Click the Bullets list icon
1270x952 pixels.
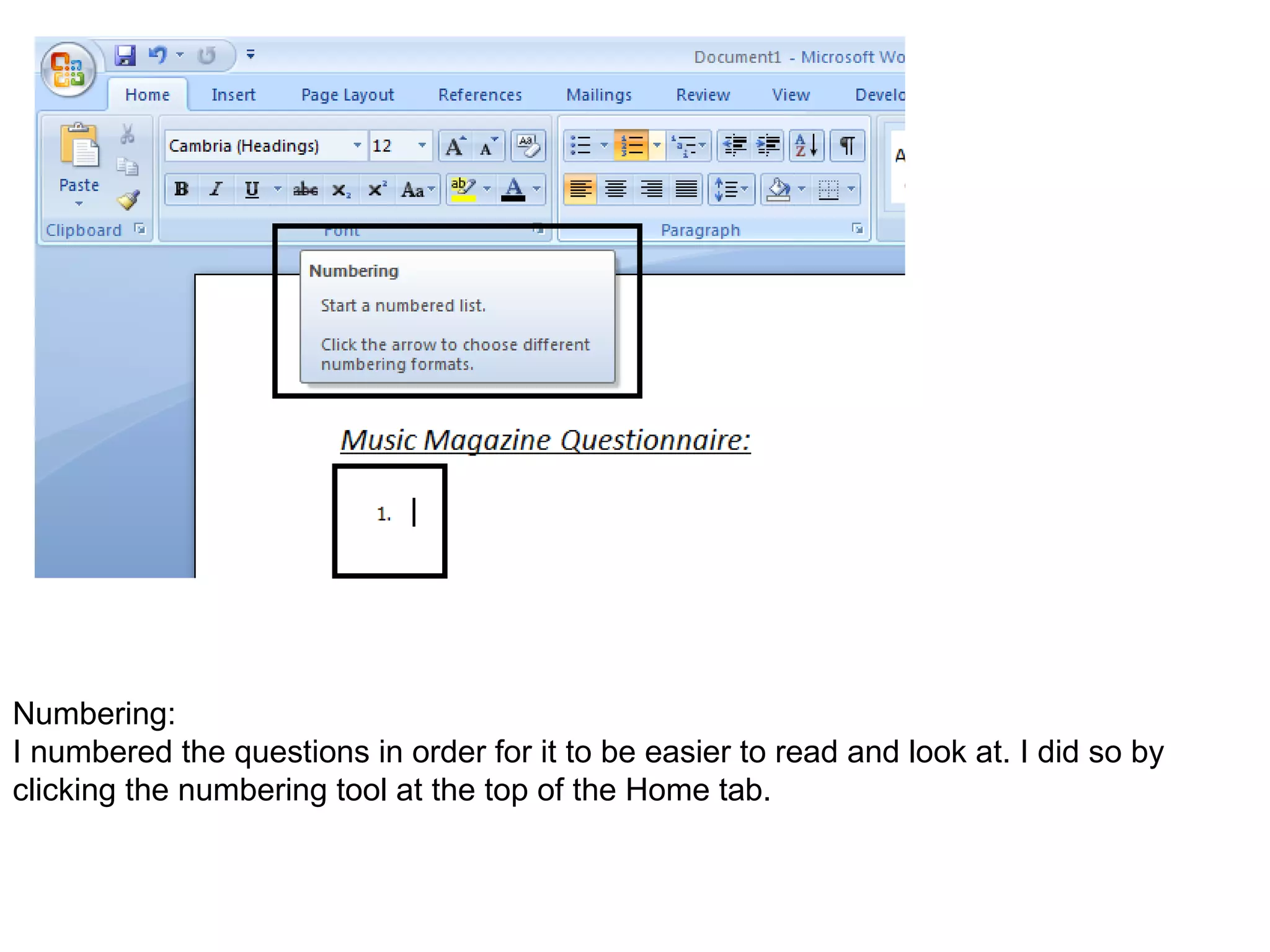point(580,146)
